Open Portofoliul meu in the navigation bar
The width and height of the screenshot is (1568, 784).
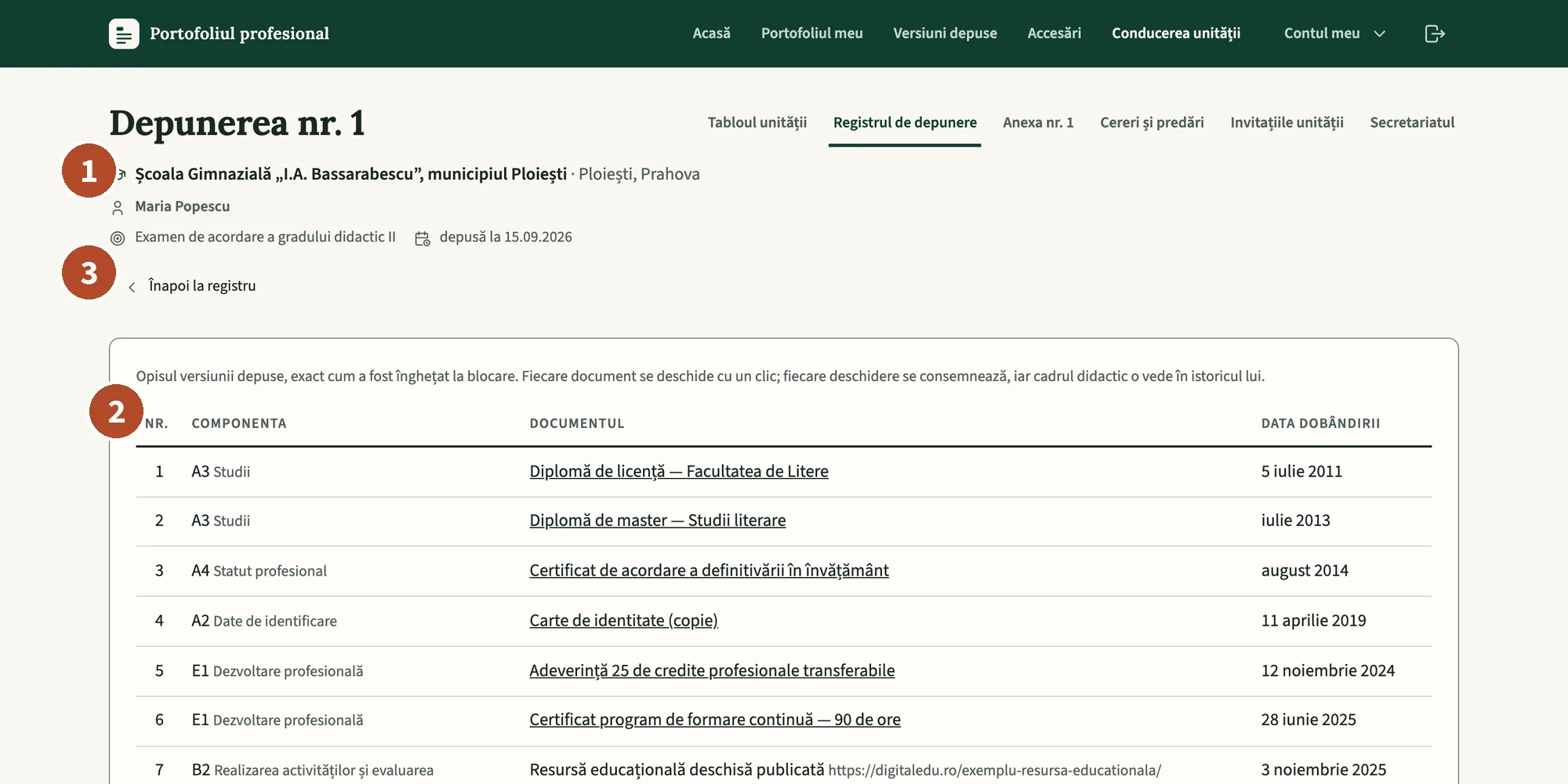click(811, 33)
